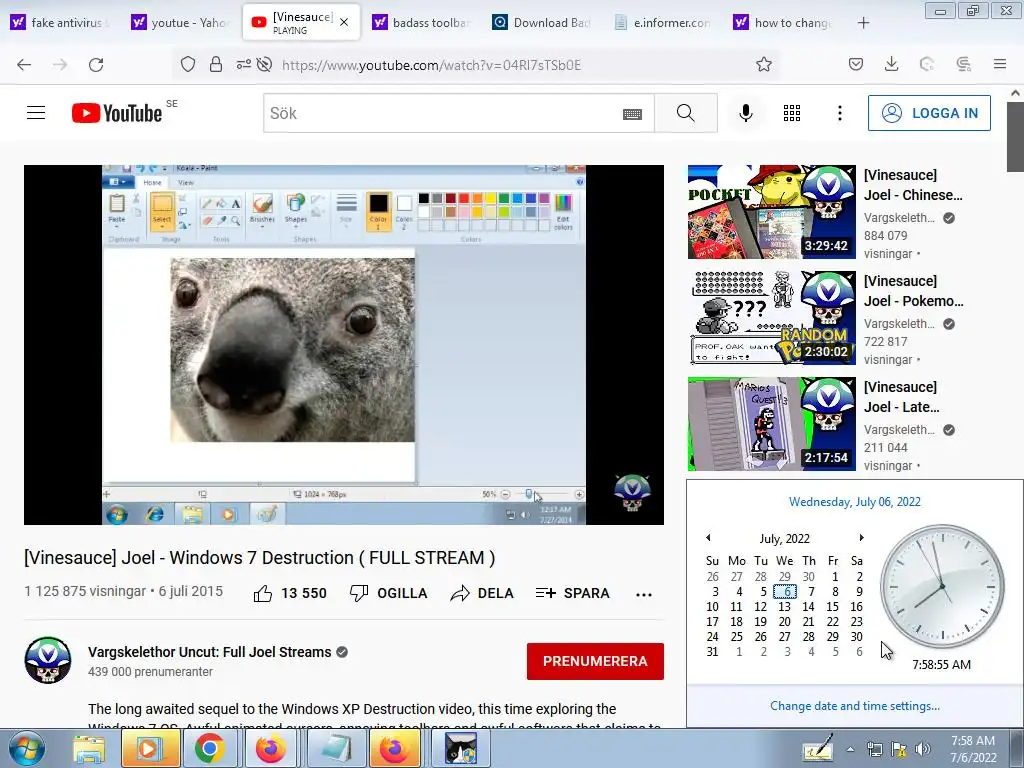Open Firefox application menu
This screenshot has height=768, width=1024.
[x=1000, y=64]
